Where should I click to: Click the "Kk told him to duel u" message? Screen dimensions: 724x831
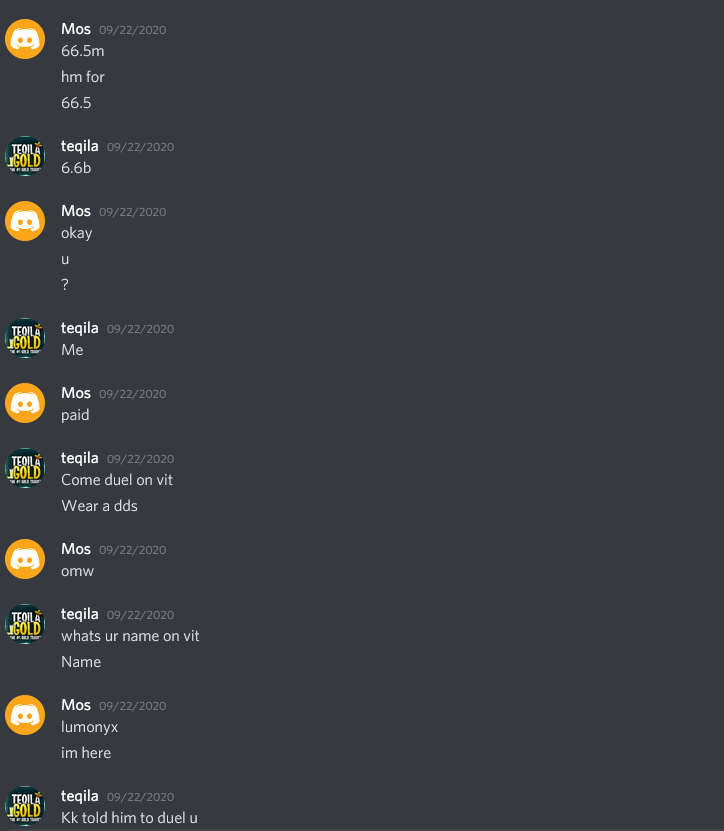[x=129, y=818]
